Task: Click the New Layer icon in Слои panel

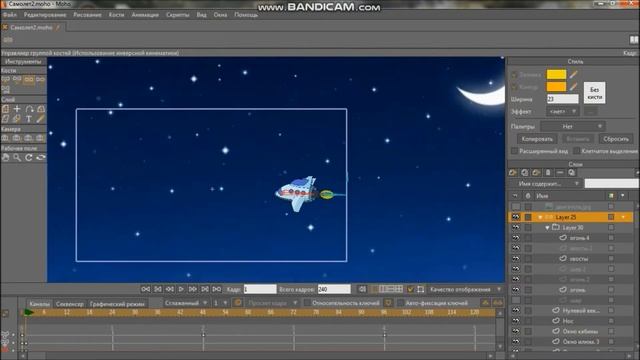Action: pos(513,173)
